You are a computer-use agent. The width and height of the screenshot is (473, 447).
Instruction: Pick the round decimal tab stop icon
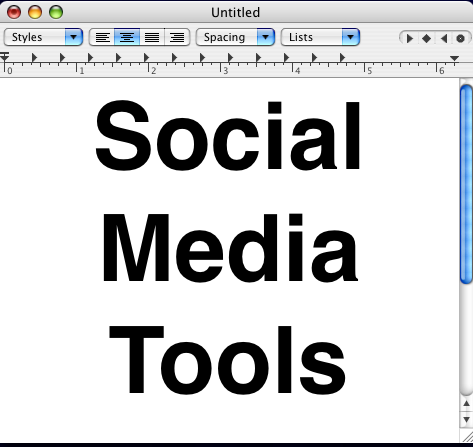click(460, 39)
